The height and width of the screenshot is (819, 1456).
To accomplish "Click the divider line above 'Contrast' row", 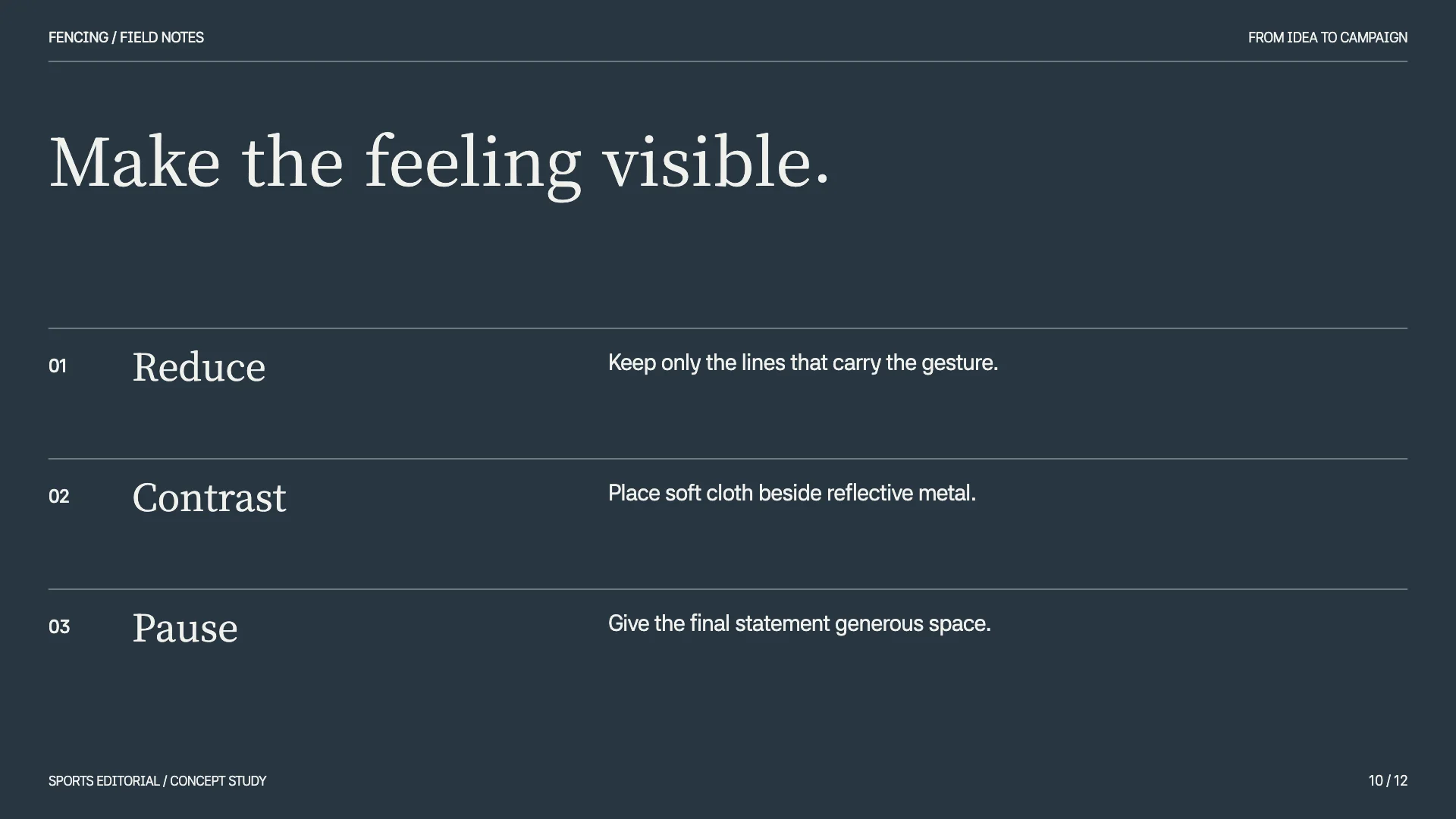I will pyautogui.click(x=728, y=459).
